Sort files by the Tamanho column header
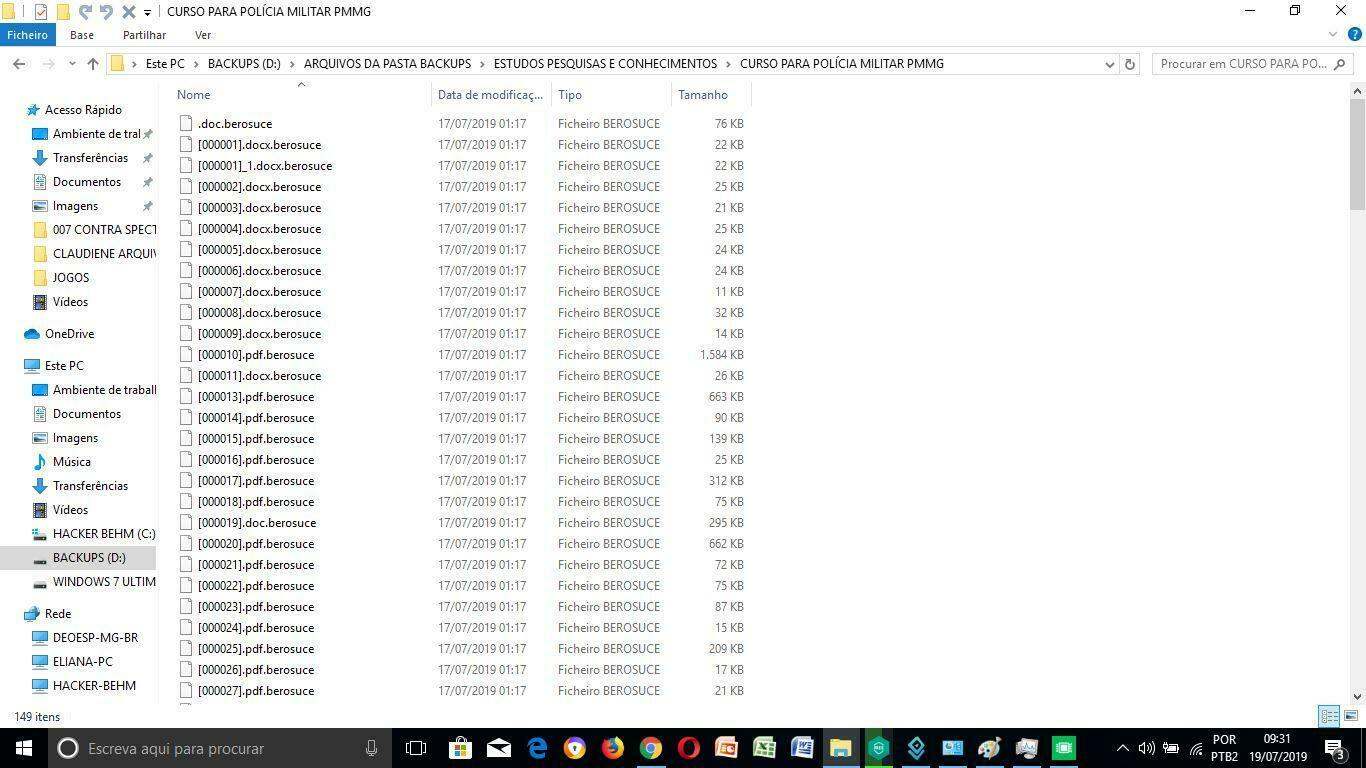 (x=711, y=95)
